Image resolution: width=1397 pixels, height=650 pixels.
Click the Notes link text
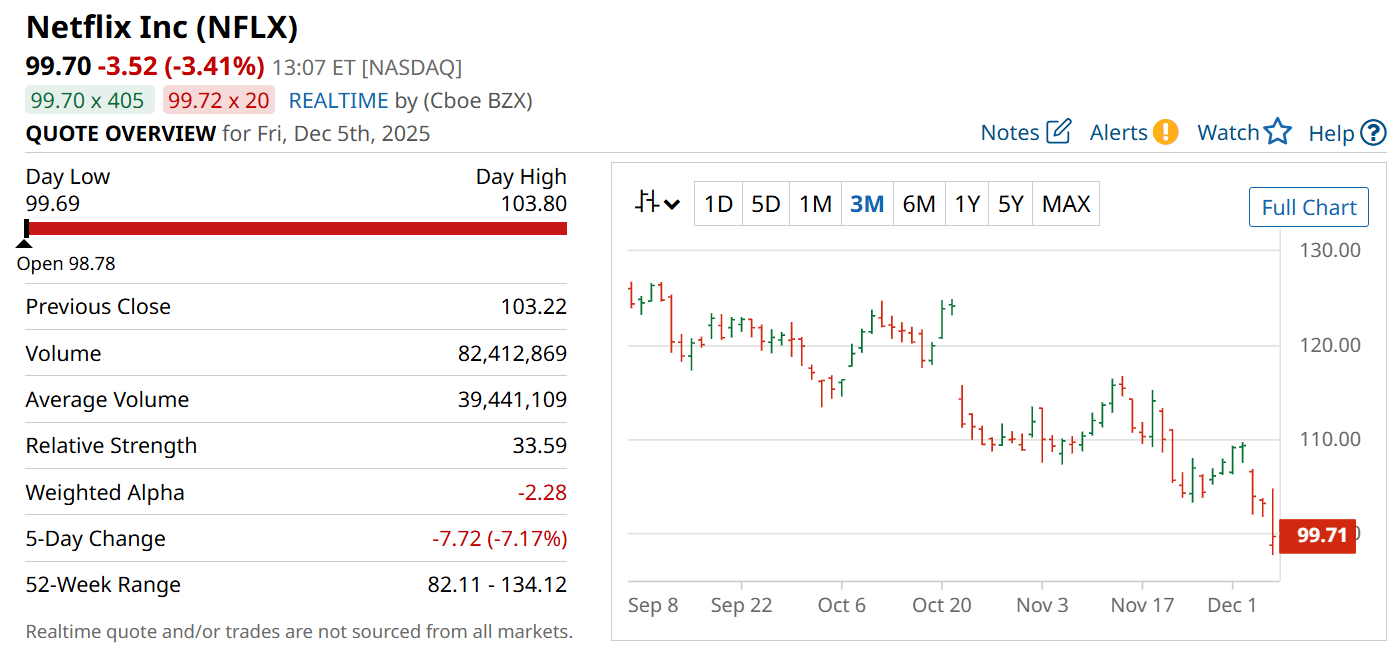tap(1010, 132)
